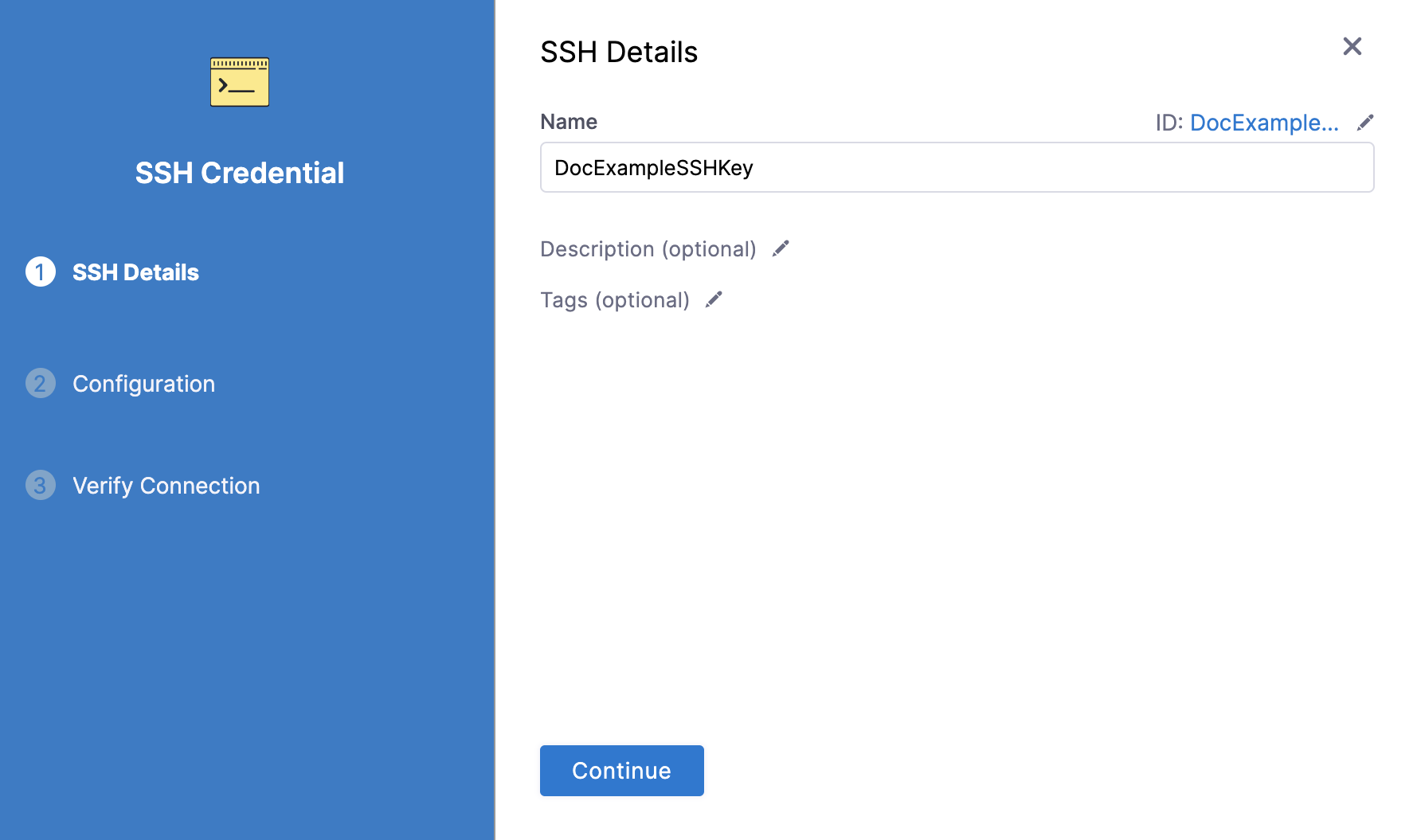Select step 2 circle icon
Screen dimensions: 1417x840
point(41,383)
